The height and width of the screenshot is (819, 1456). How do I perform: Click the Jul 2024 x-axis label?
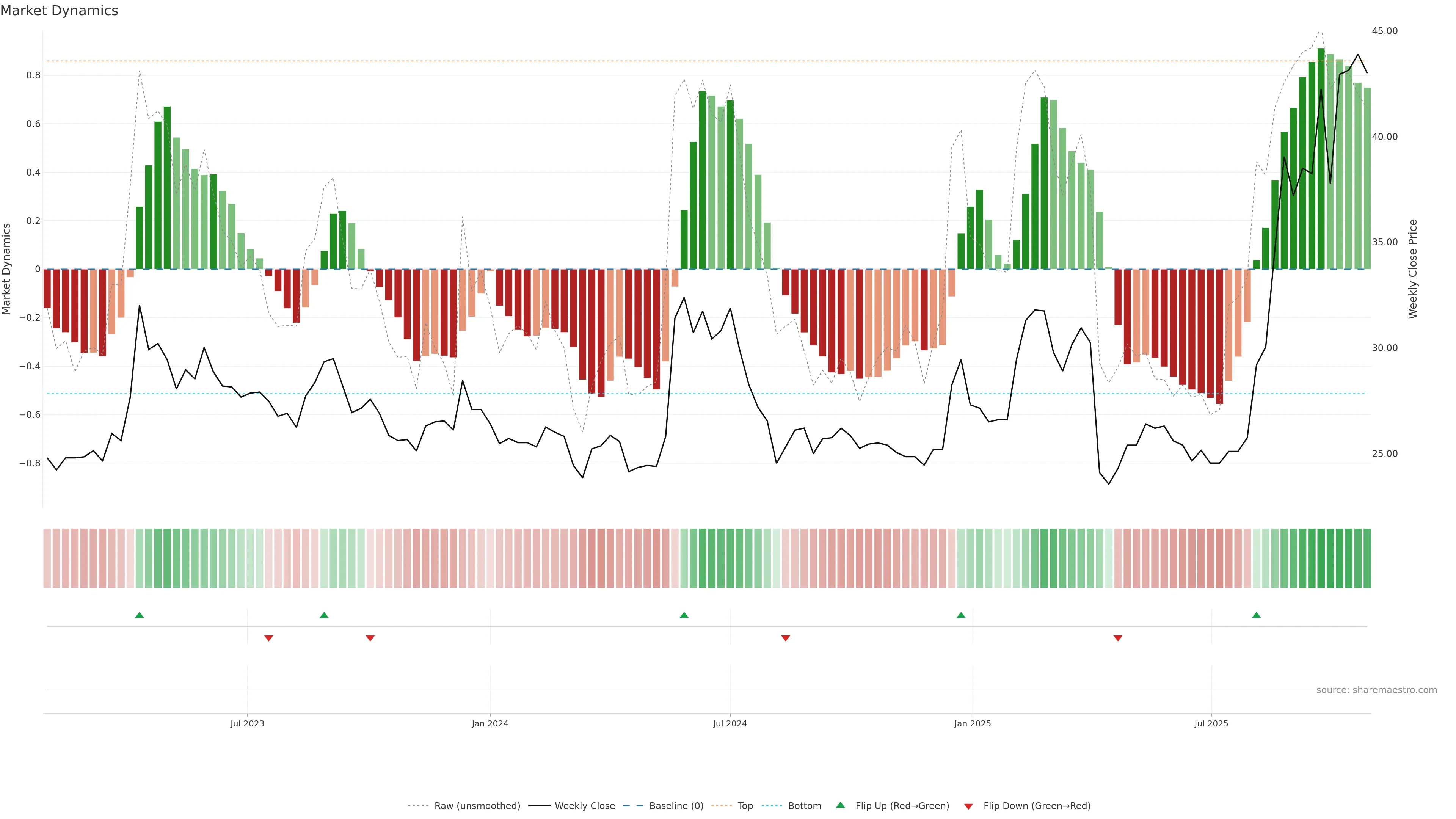pyautogui.click(x=730, y=723)
